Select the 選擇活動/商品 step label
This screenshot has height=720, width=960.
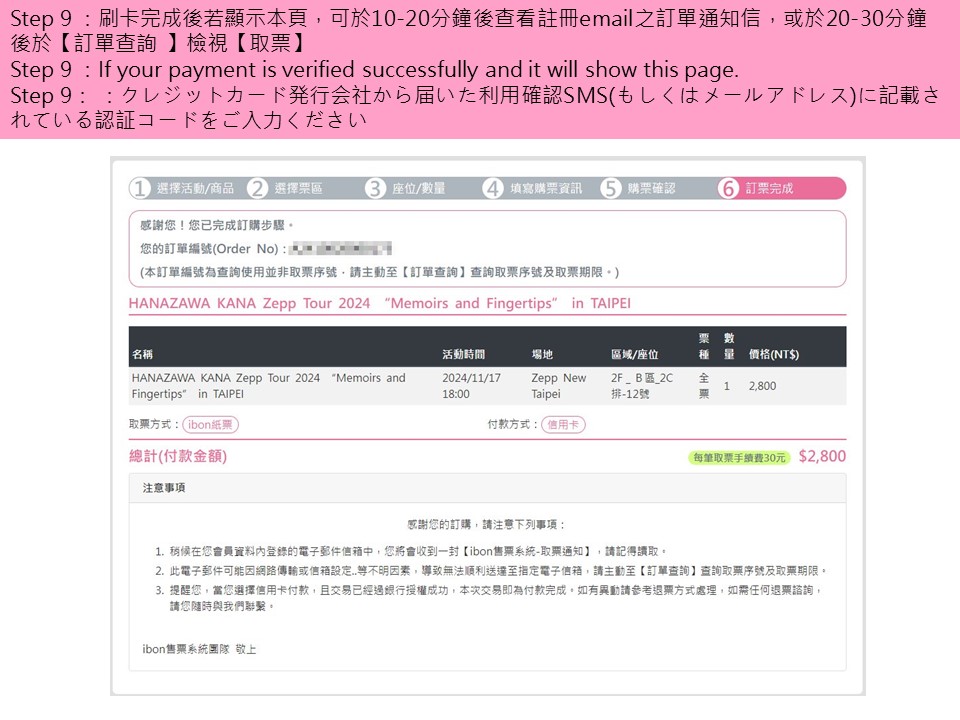pos(195,188)
